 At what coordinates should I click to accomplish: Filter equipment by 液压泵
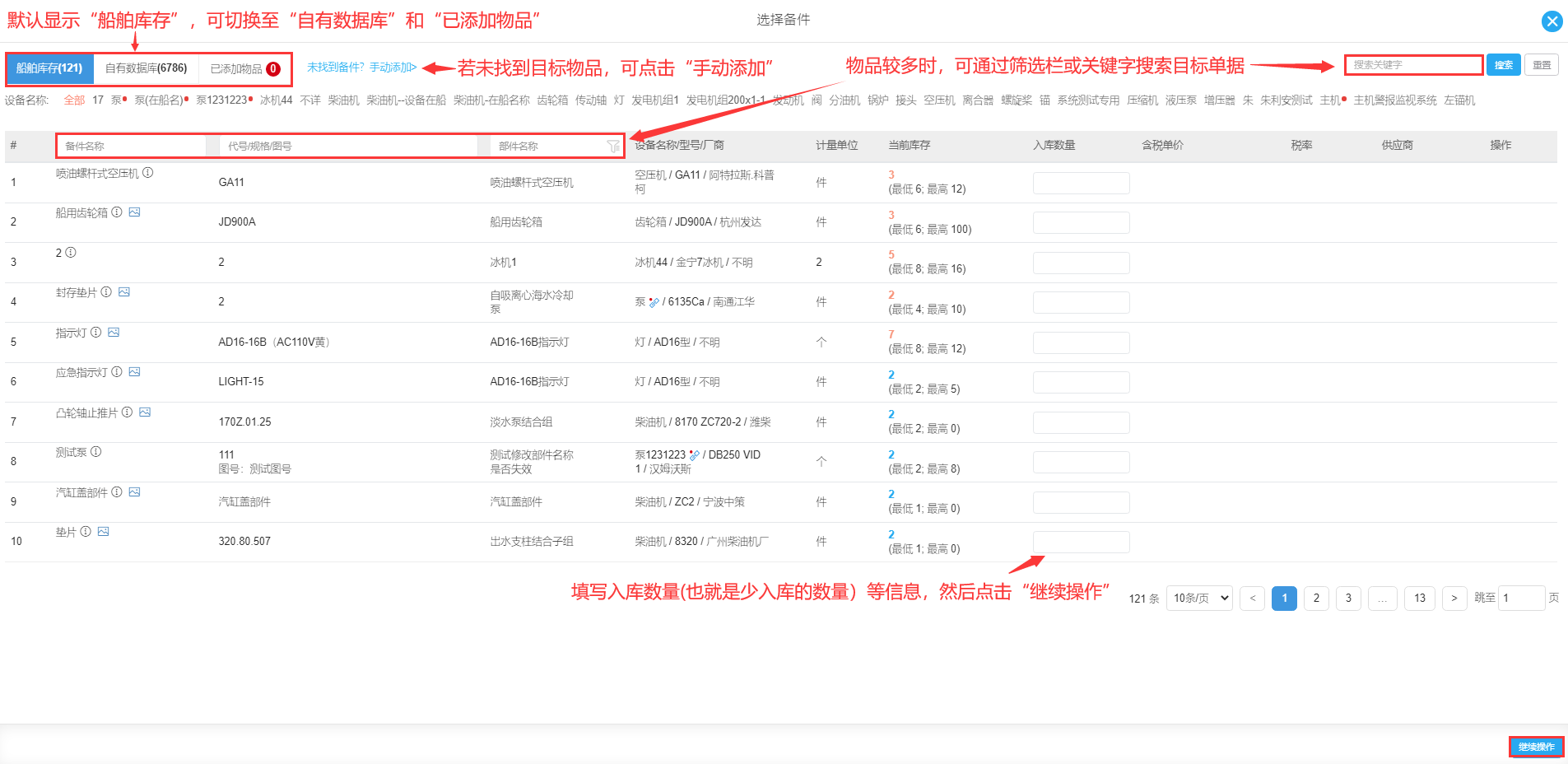coord(1180,100)
